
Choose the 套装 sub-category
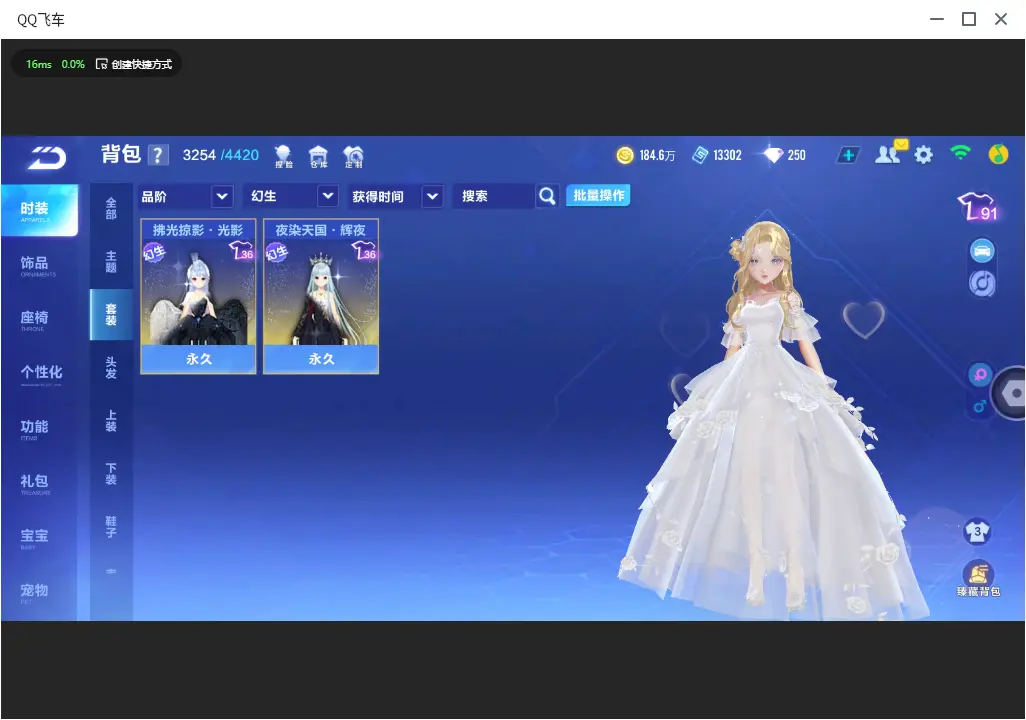(111, 315)
